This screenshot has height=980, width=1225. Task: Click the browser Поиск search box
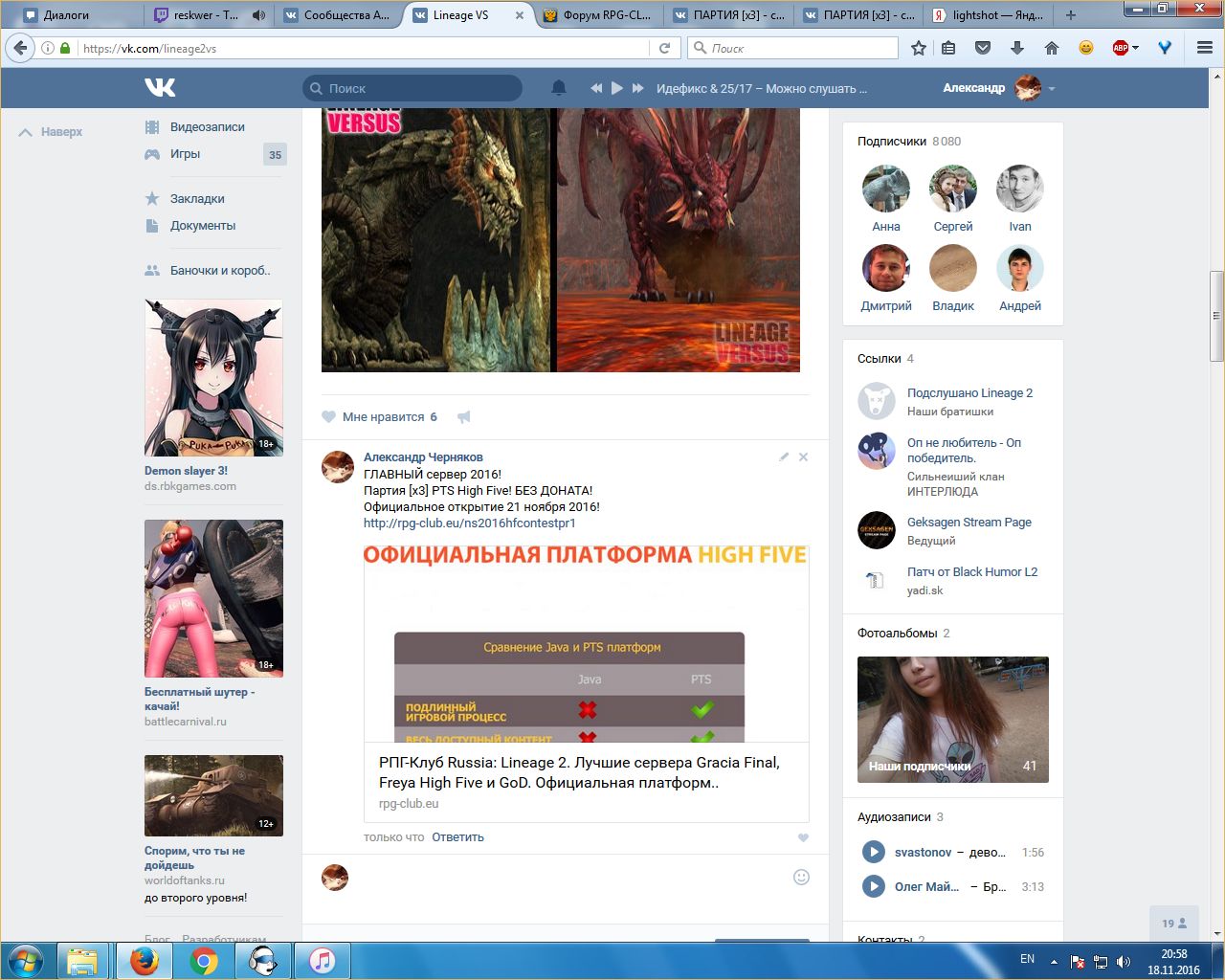pos(792,48)
